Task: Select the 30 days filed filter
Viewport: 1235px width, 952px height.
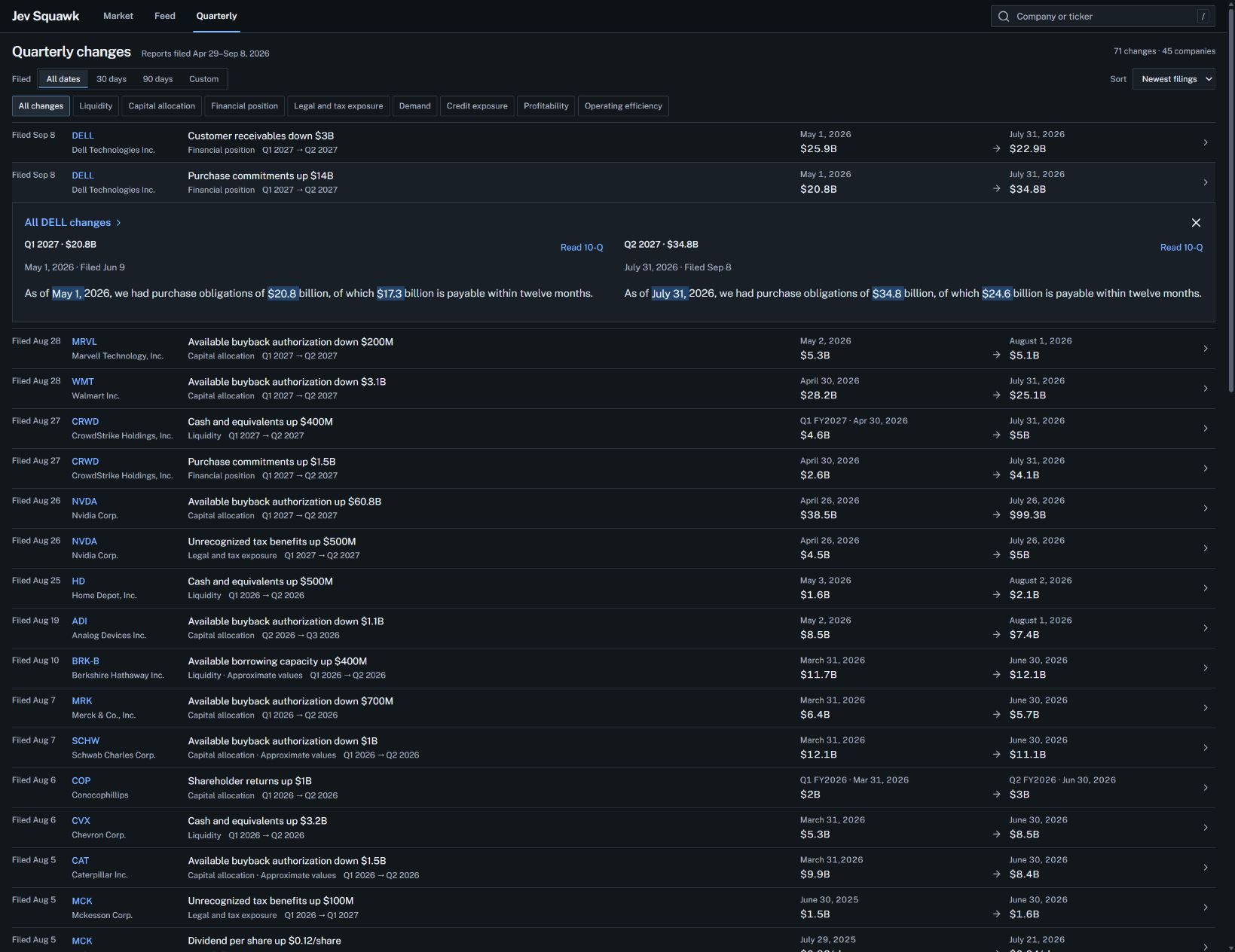Action: coord(112,79)
